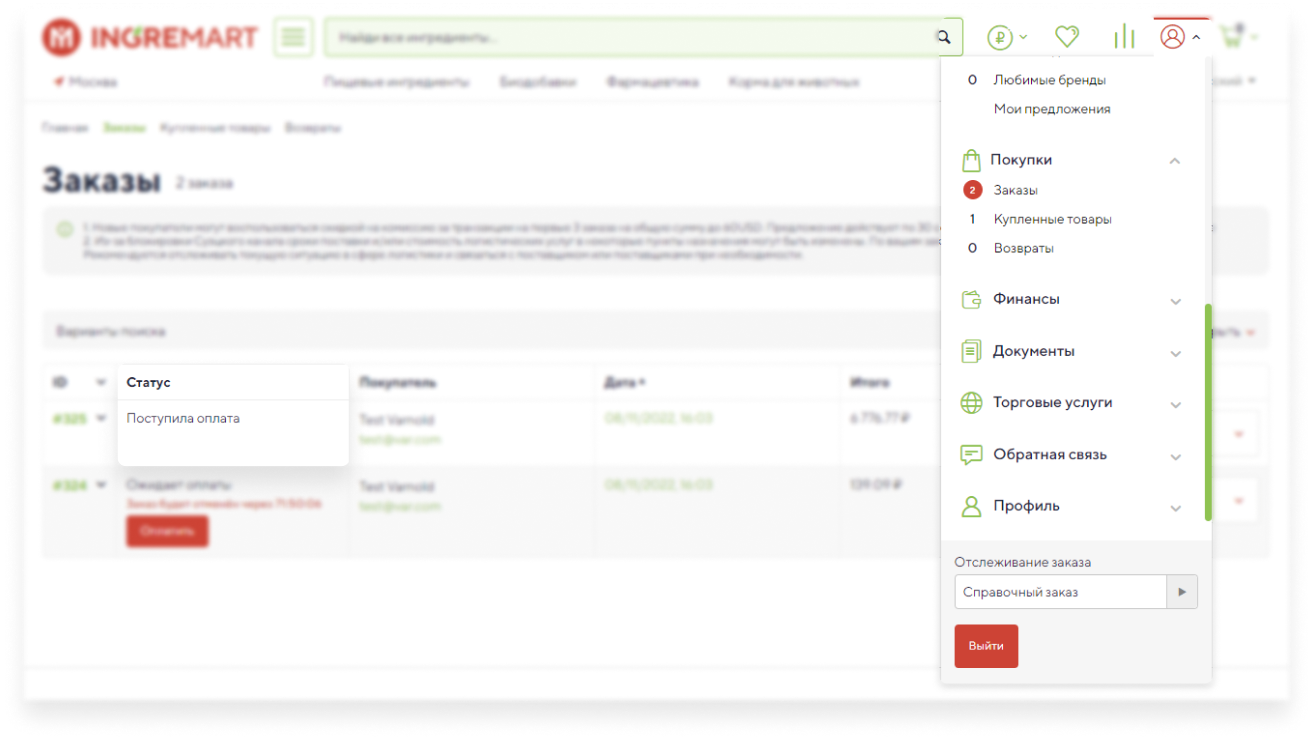This screenshot has width=1313, height=740.
Task: Expand the Торговые услуги section chevron
Action: tap(1176, 405)
